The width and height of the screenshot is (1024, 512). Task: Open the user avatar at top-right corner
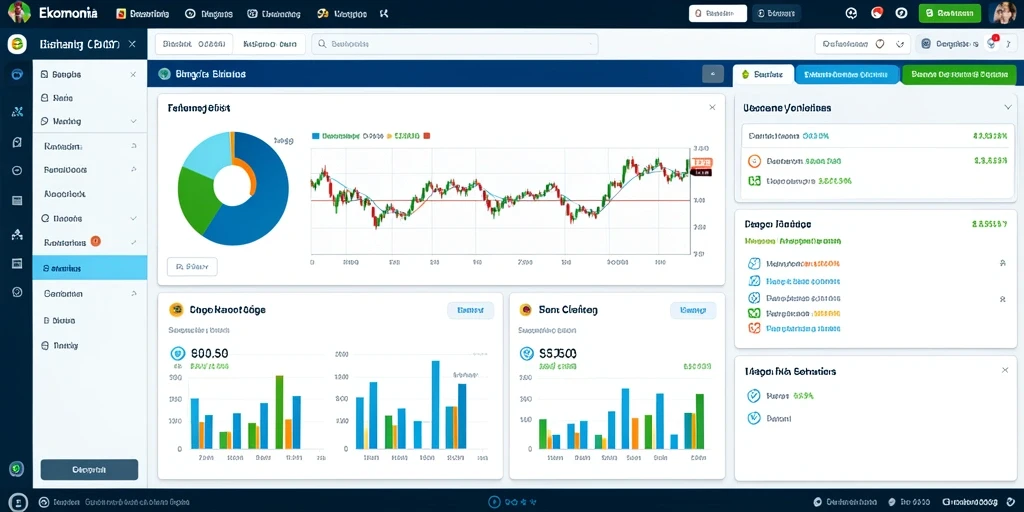1003,13
